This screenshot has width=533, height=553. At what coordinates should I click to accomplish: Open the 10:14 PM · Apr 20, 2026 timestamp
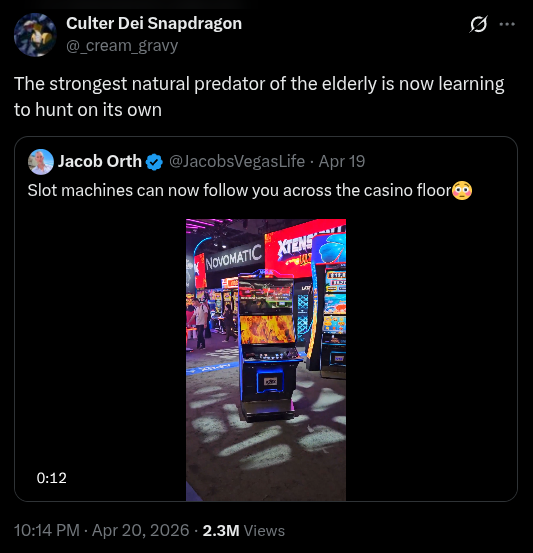pyautogui.click(x=102, y=530)
